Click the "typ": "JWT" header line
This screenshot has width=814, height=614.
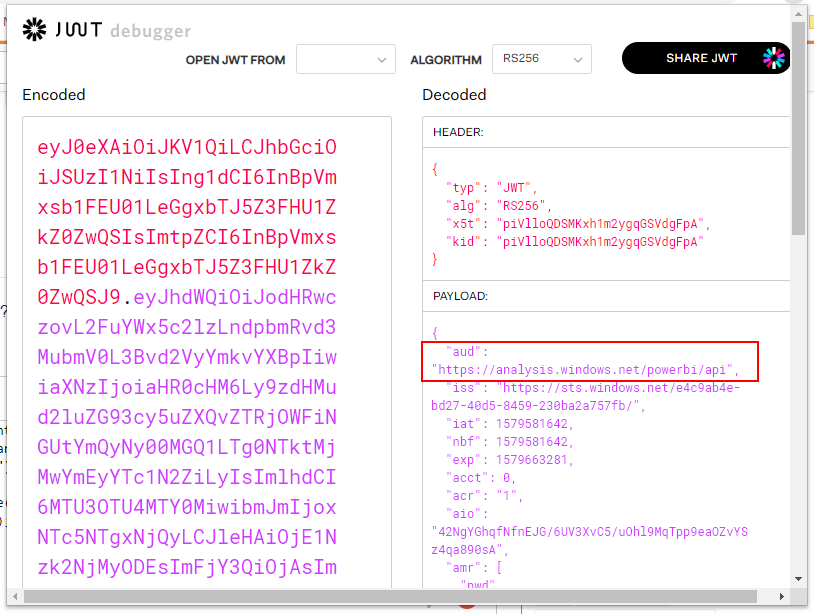click(491, 187)
